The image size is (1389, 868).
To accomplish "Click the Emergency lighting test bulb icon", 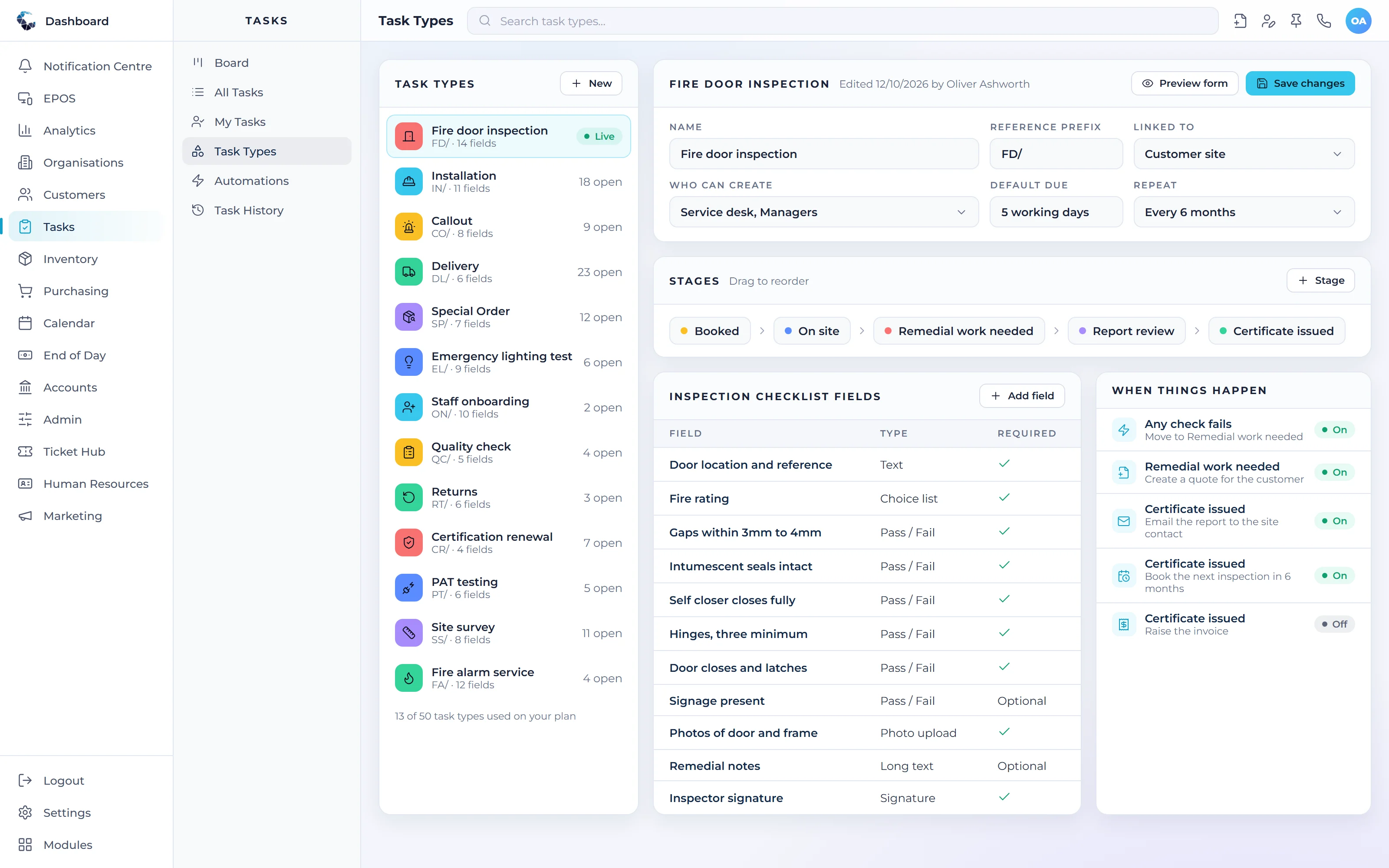I will click(408, 362).
